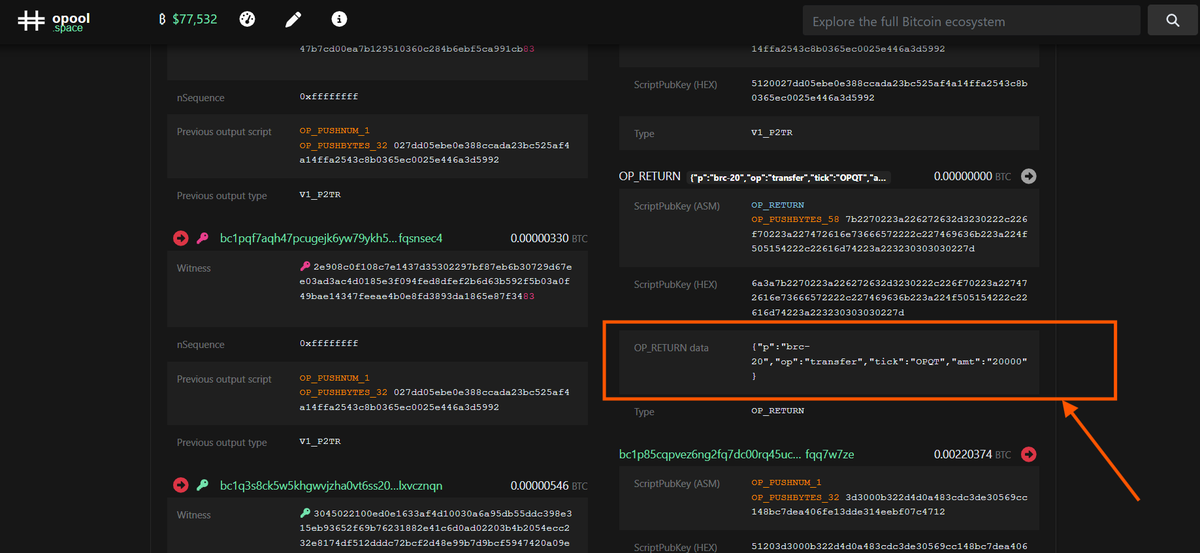Click Witness hex starting 3045022100ed0e1633
The width and height of the screenshot is (1200, 553).
(x=435, y=529)
